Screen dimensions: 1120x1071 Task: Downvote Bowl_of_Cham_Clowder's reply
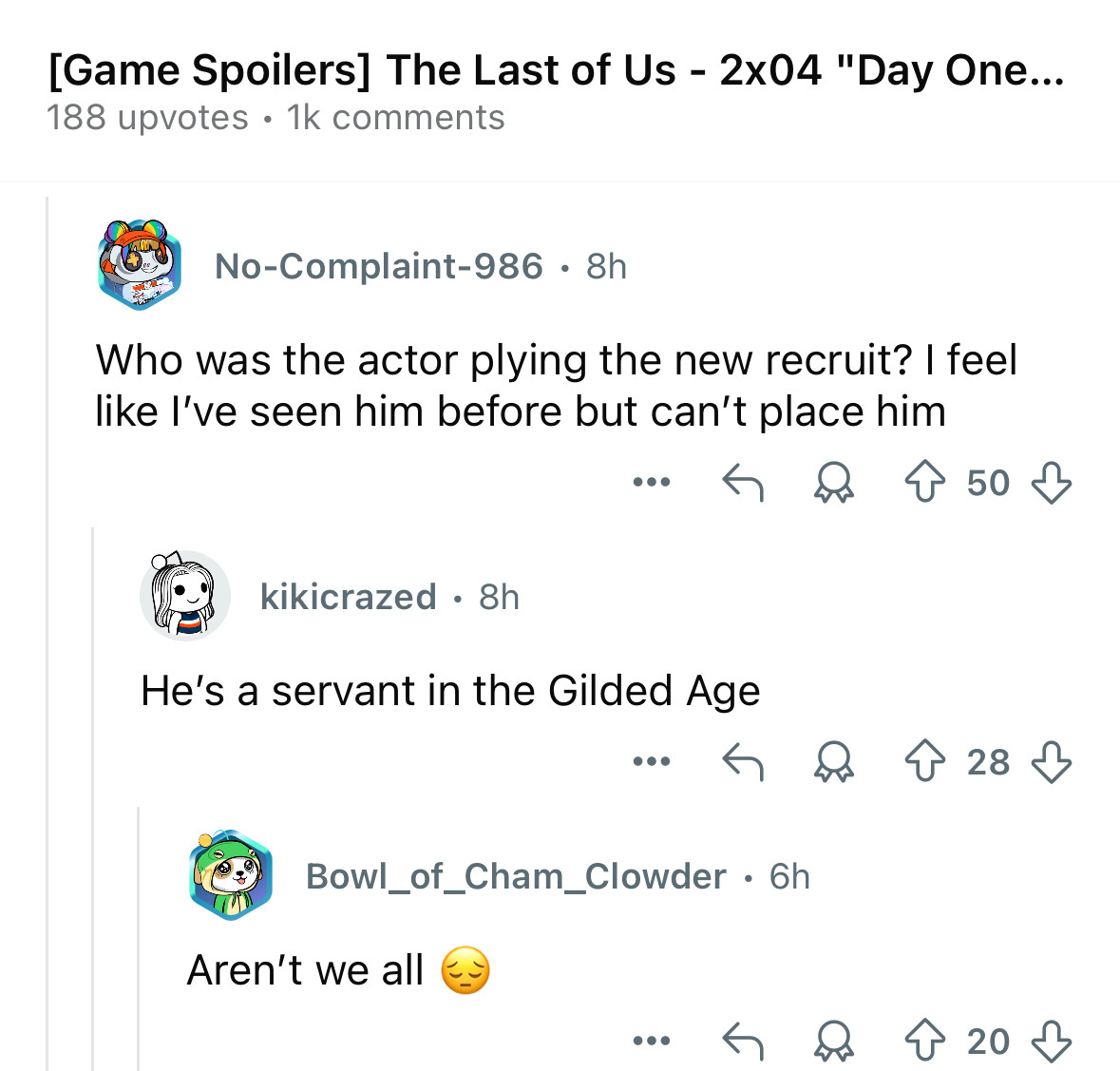(1052, 1041)
